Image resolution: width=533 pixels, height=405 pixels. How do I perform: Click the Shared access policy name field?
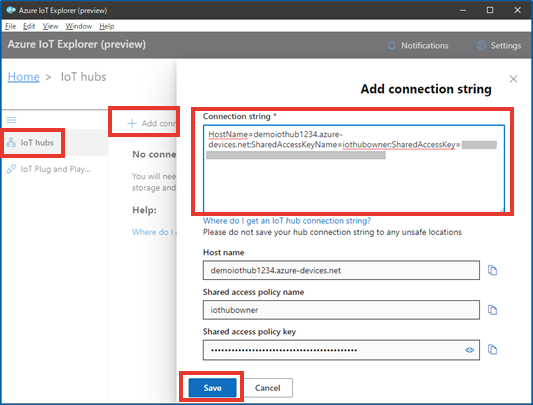(341, 310)
